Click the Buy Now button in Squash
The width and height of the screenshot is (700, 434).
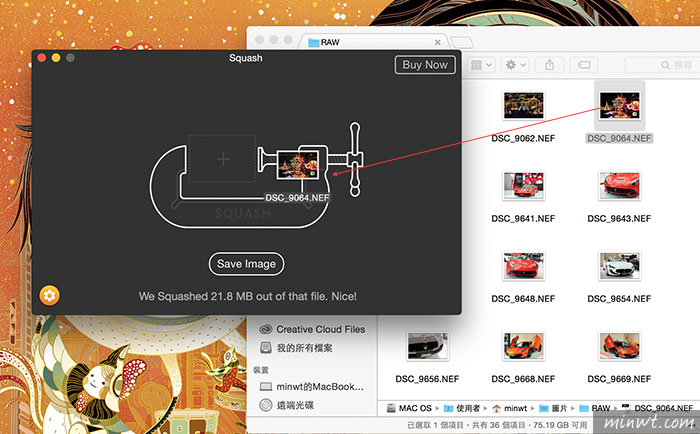click(x=425, y=65)
